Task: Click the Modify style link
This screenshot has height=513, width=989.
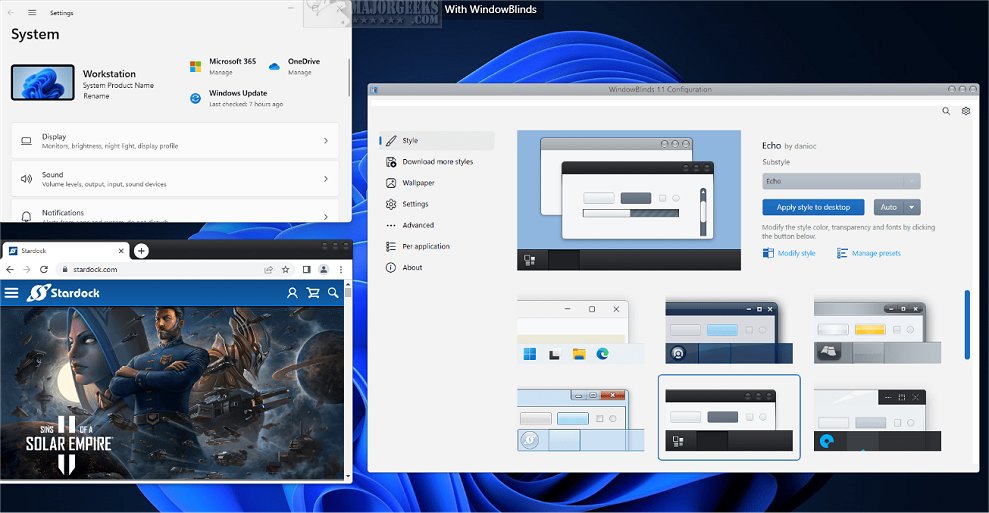Action: click(x=789, y=253)
